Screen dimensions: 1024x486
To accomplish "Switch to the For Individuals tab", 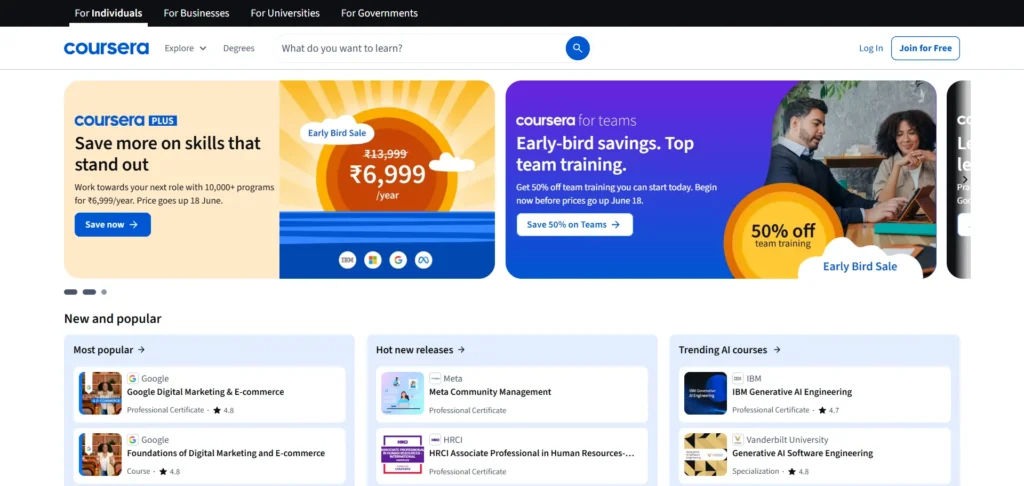I will [x=108, y=13].
